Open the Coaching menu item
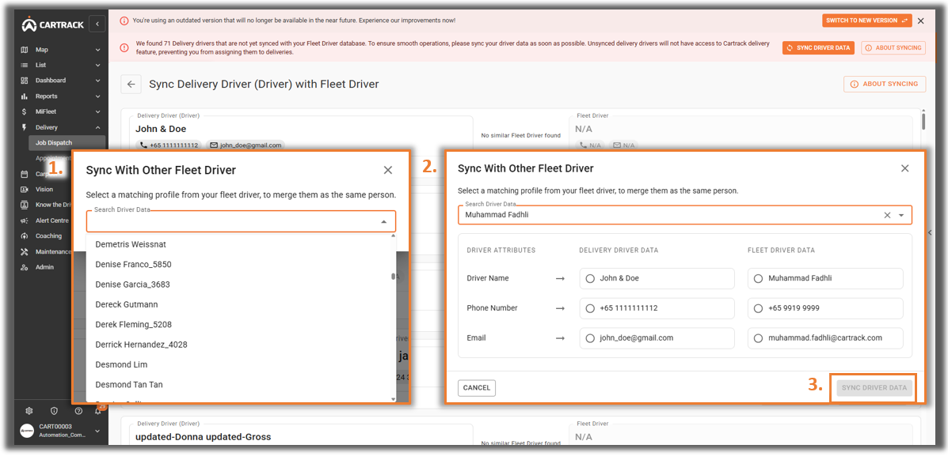 click(x=48, y=236)
